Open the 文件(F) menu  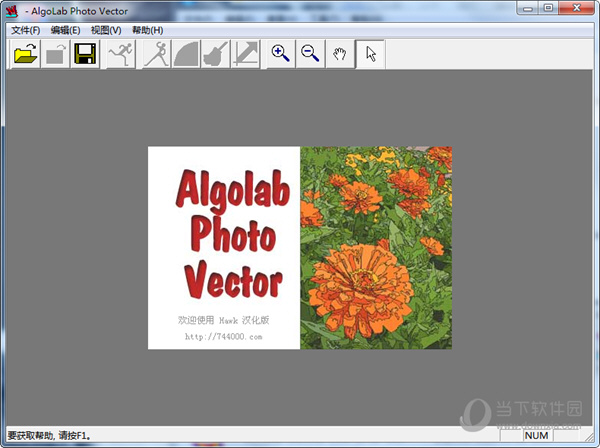point(25,30)
